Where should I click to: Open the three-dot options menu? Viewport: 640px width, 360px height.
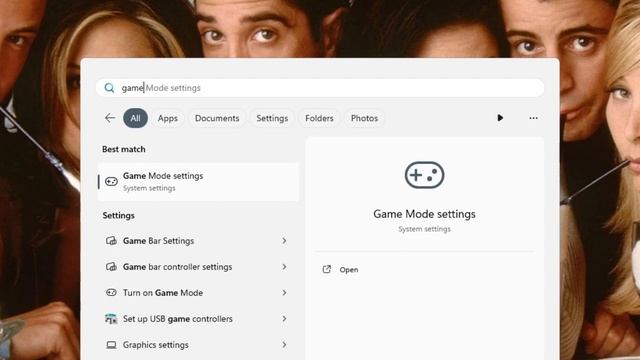point(533,118)
